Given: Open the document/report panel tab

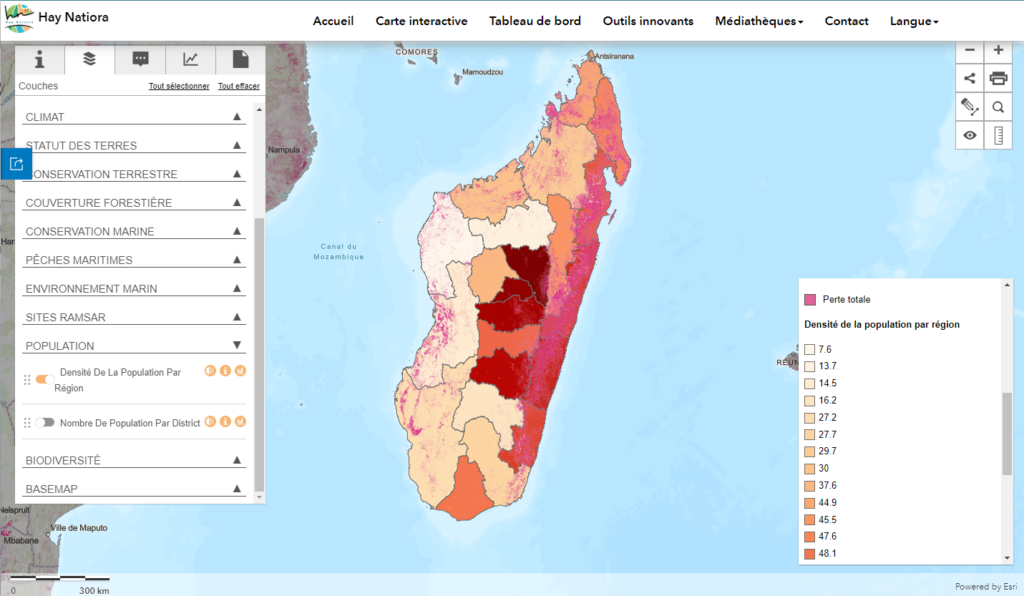Looking at the screenshot, I should [x=239, y=59].
